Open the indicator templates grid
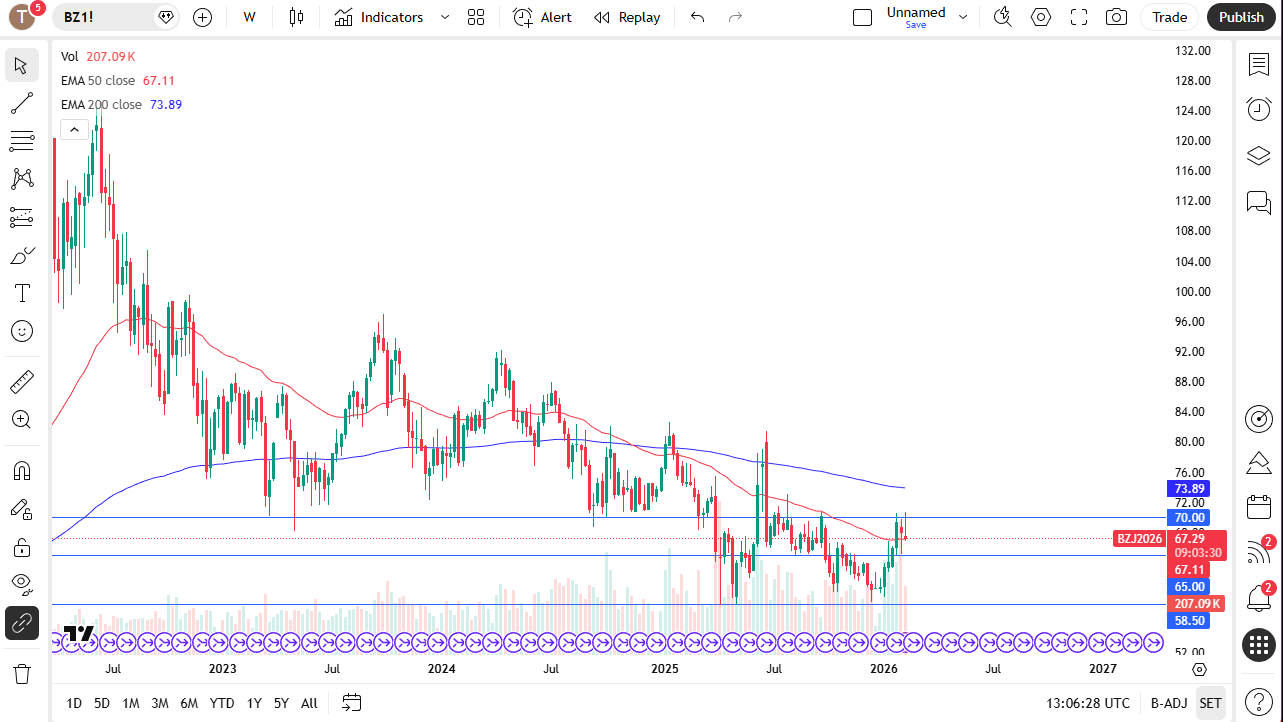 [476, 17]
